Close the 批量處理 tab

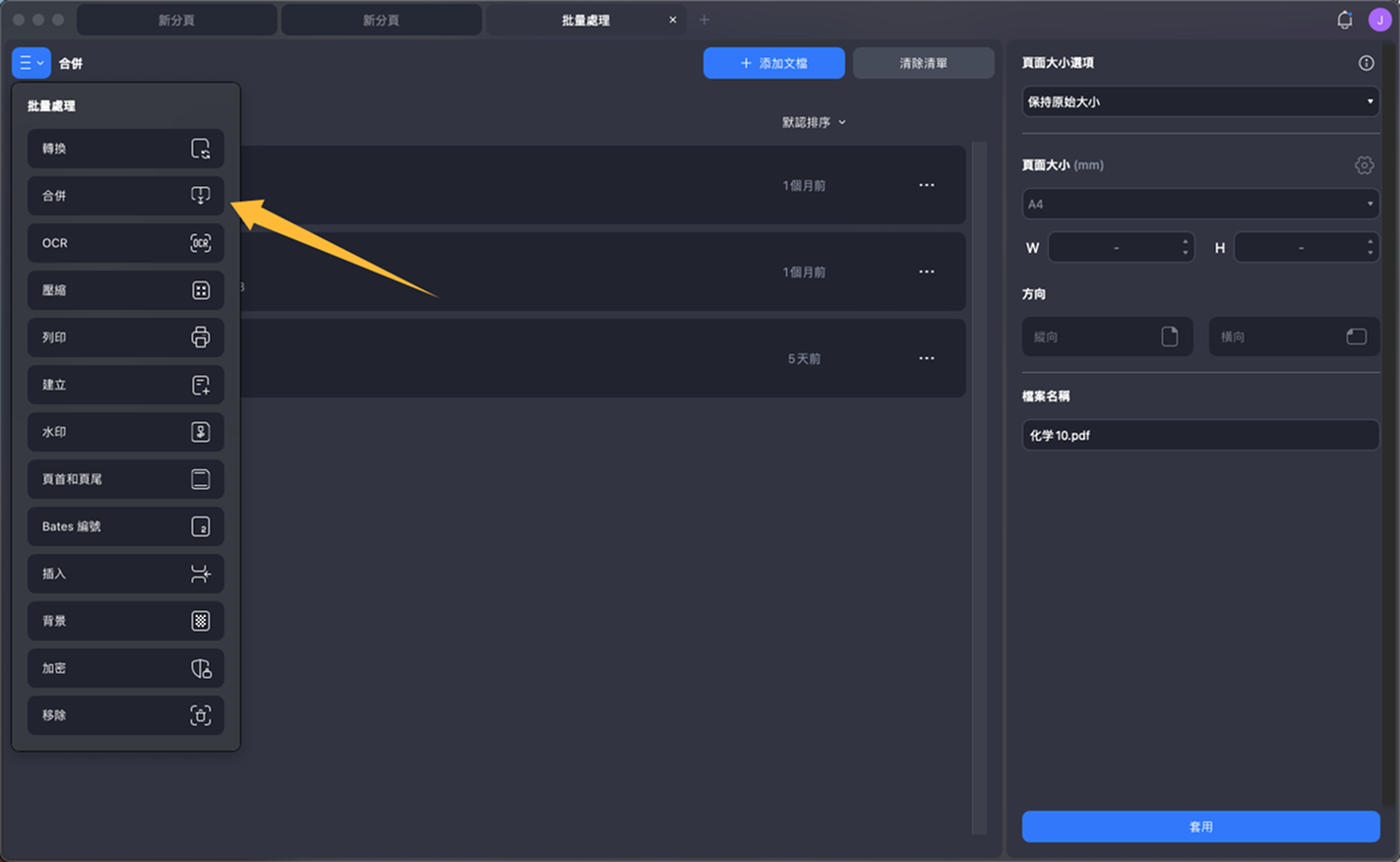point(673,20)
